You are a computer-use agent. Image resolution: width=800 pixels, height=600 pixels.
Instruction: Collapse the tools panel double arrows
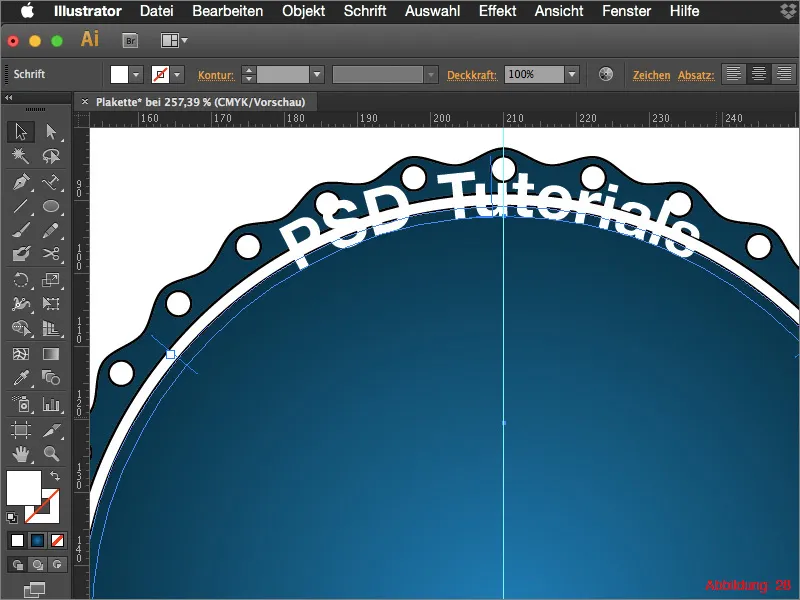[x=9, y=97]
